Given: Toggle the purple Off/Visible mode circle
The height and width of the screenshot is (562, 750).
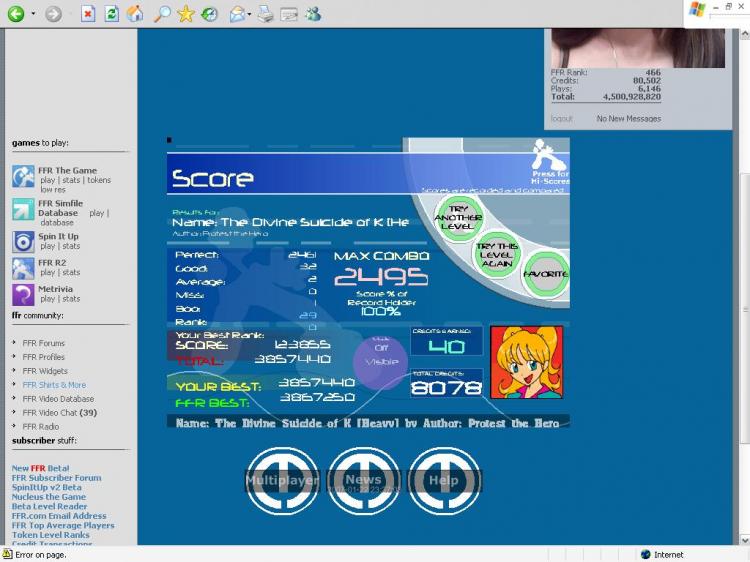Looking at the screenshot, I should click(x=381, y=362).
